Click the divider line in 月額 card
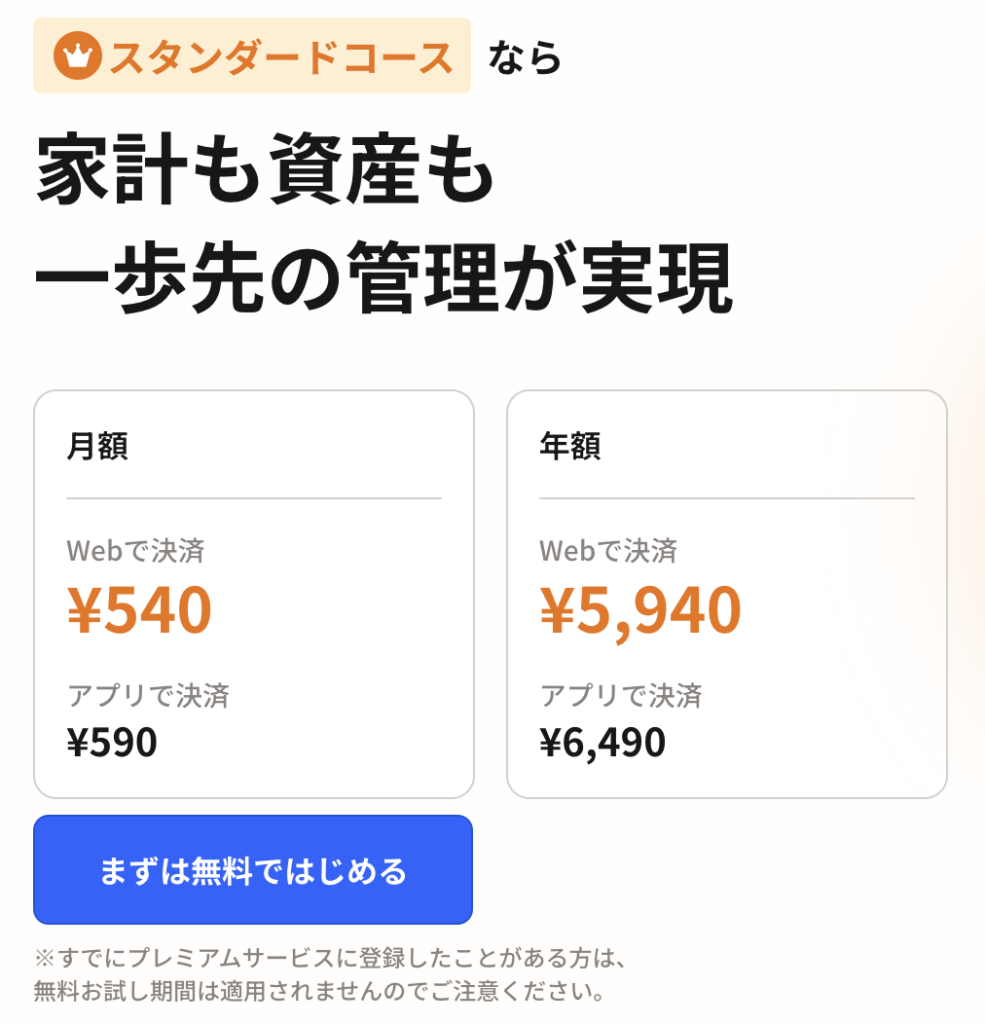Screen dimensions: 985x1024 pyautogui.click(x=254, y=498)
